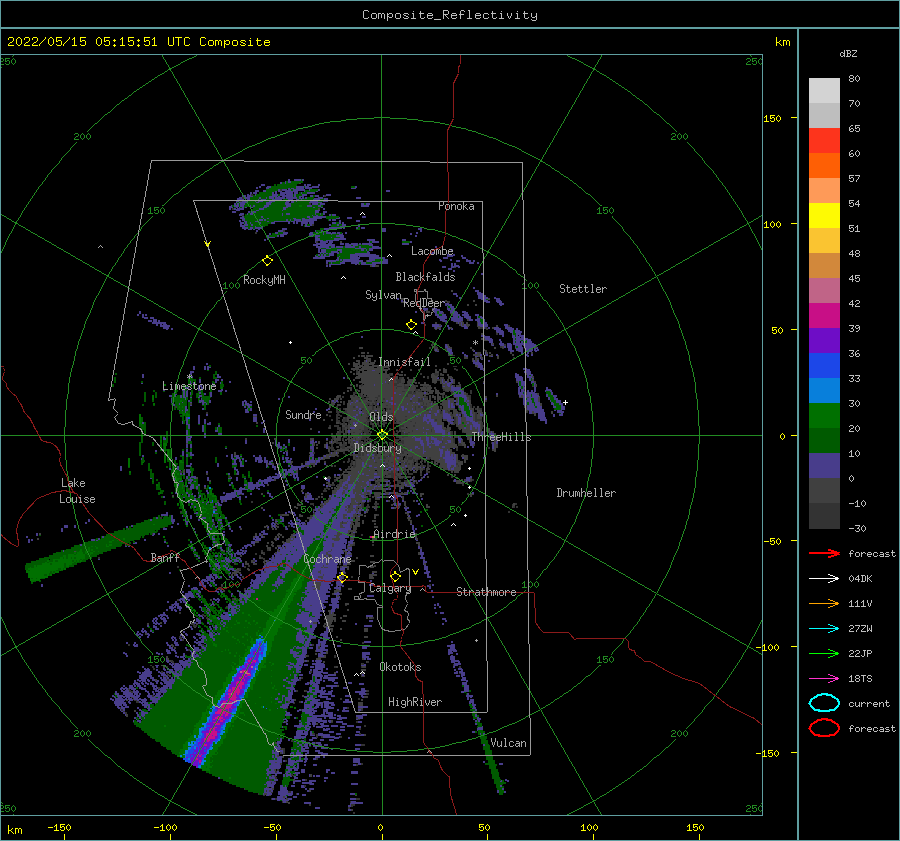This screenshot has width=900, height=841.
Task: Click the yellow diamond marker beside RockyMH
Action: coord(267,261)
